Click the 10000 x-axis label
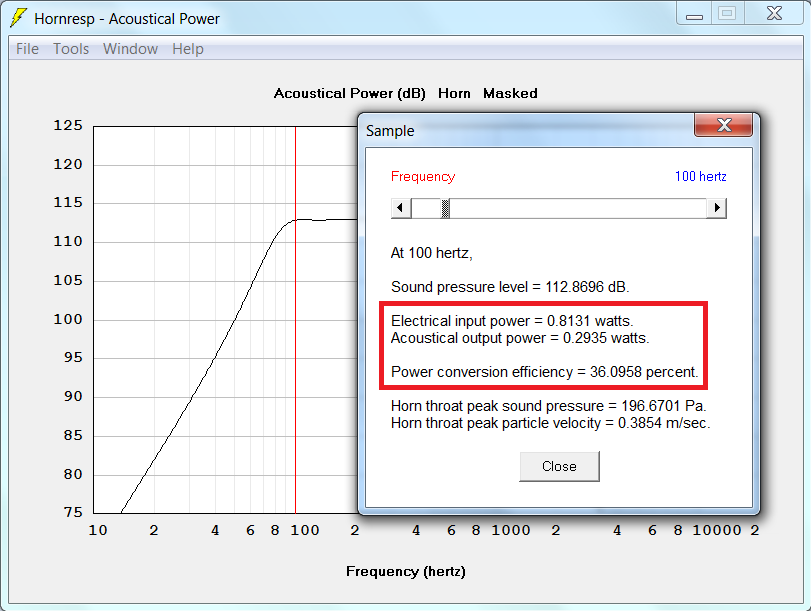This screenshot has height=611, width=811. pyautogui.click(x=717, y=530)
